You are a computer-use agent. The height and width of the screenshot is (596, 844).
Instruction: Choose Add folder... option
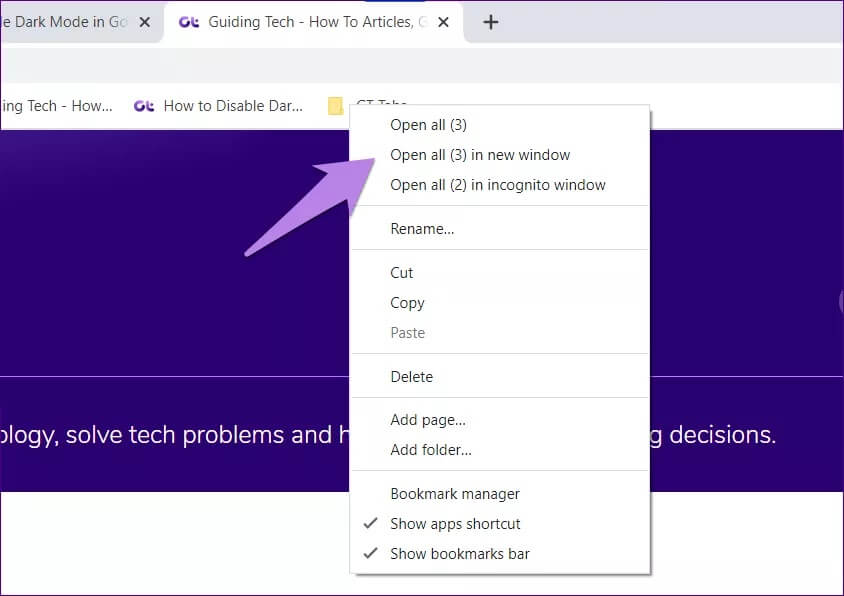[x=500, y=450]
